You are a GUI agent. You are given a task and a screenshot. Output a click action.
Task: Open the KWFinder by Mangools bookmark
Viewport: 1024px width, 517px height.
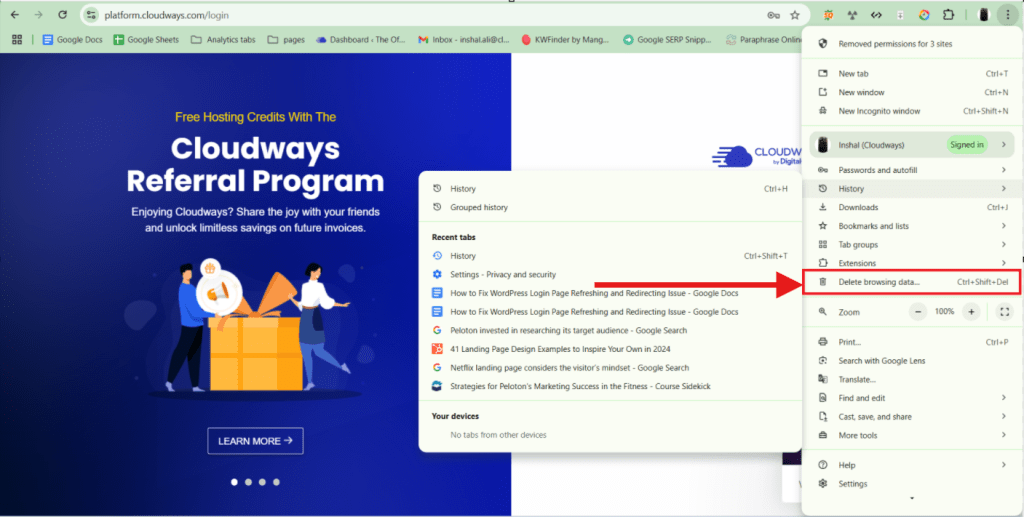(x=565, y=40)
